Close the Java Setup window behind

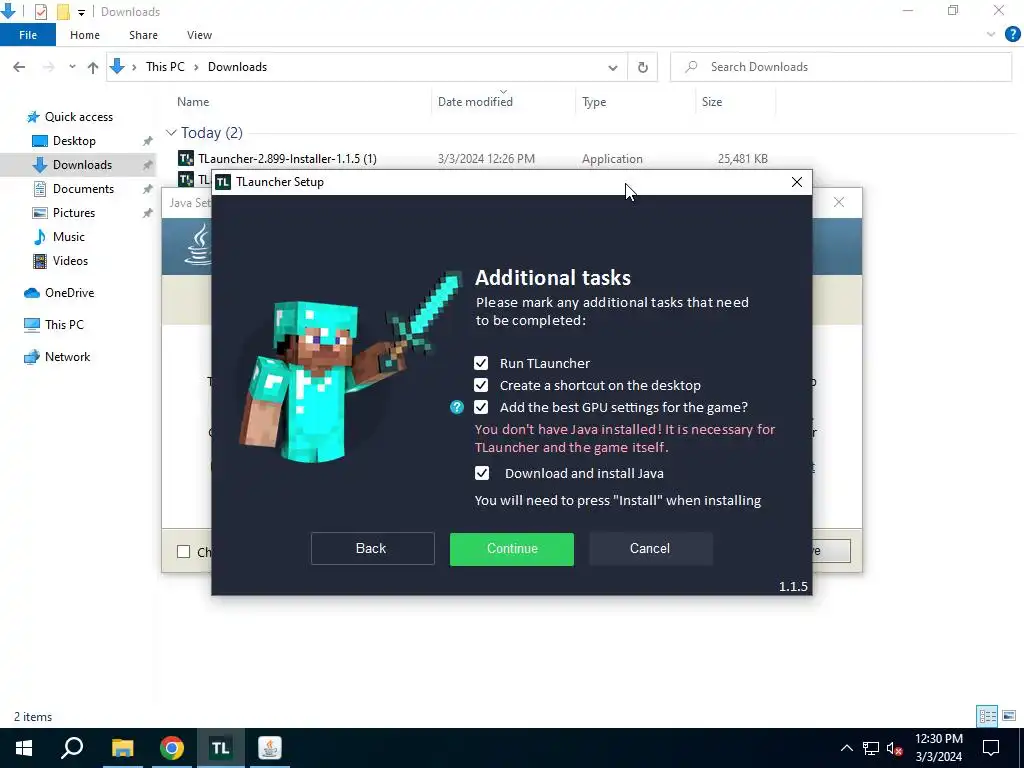click(x=839, y=202)
